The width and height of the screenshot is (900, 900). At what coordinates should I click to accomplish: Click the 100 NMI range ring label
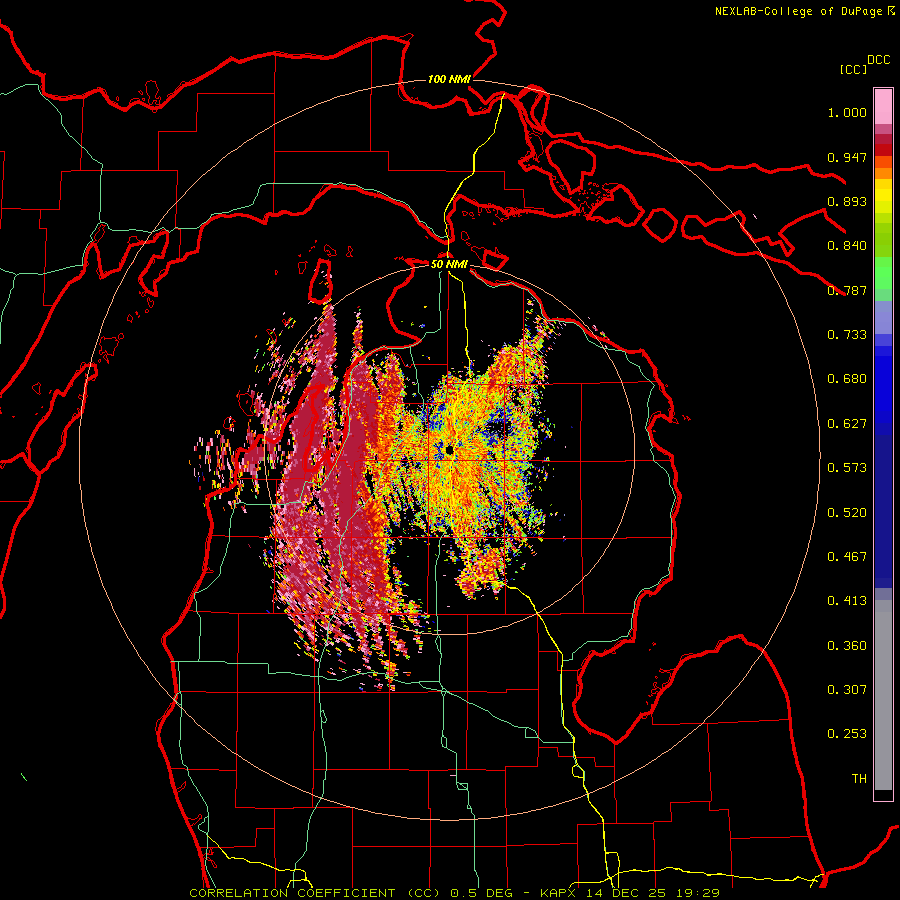click(449, 79)
